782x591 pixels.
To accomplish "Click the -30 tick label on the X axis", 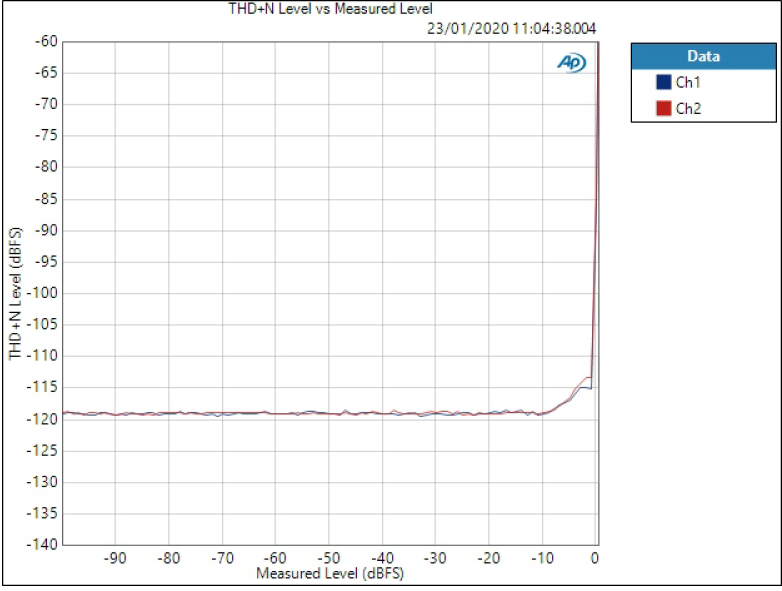I will (435, 558).
